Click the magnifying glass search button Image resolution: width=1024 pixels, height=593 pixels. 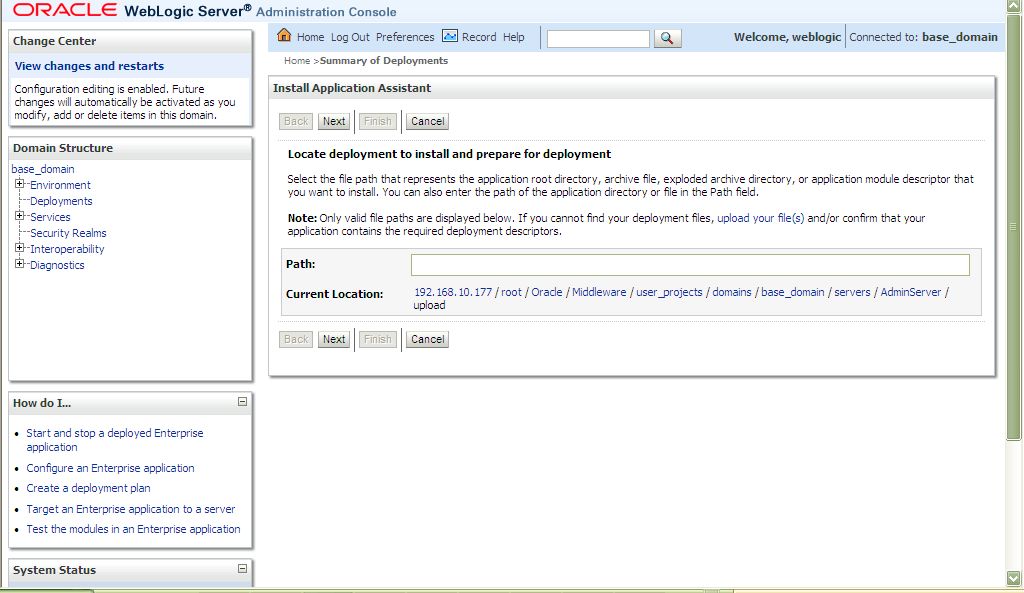coord(667,39)
